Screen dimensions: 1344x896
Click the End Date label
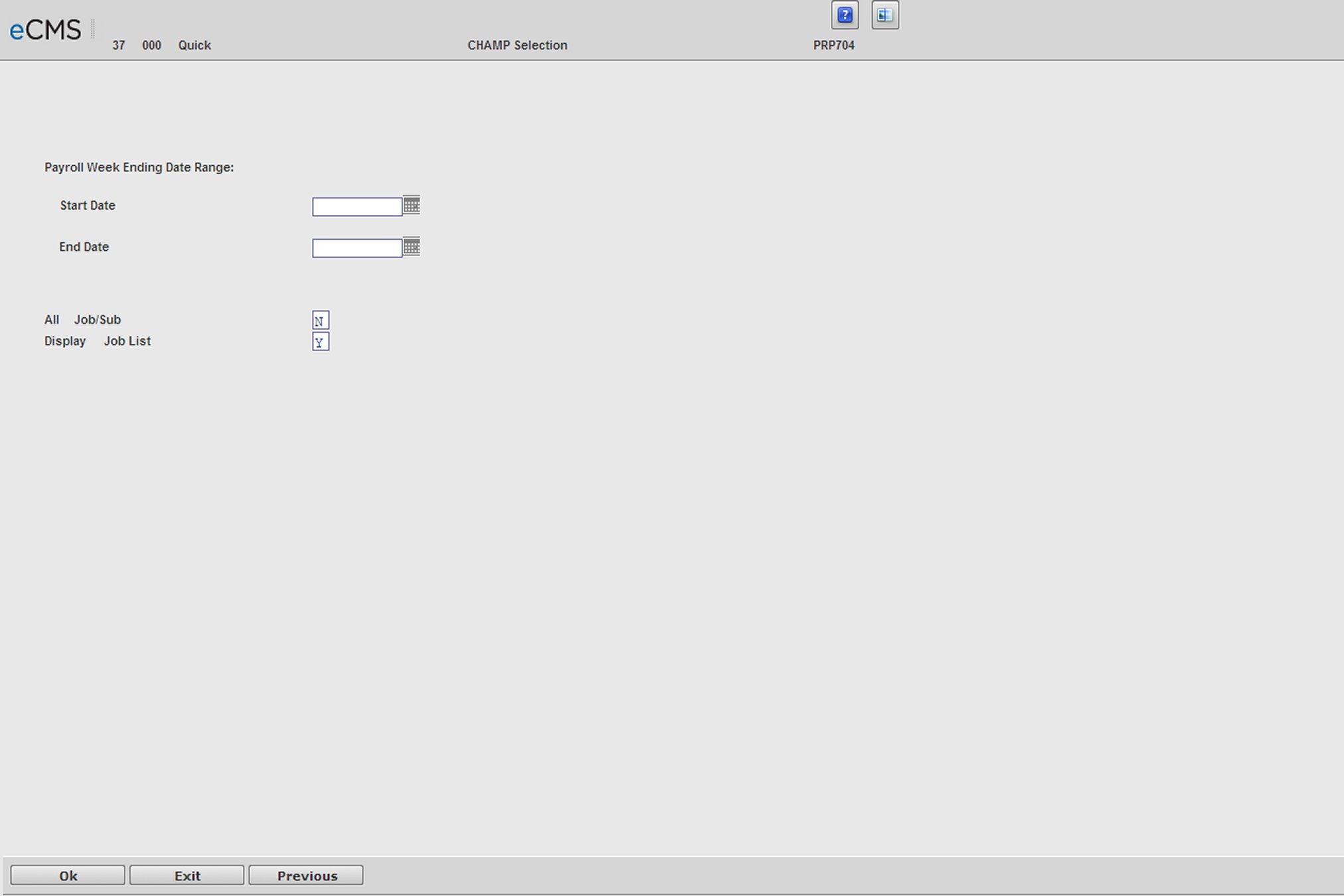(84, 247)
